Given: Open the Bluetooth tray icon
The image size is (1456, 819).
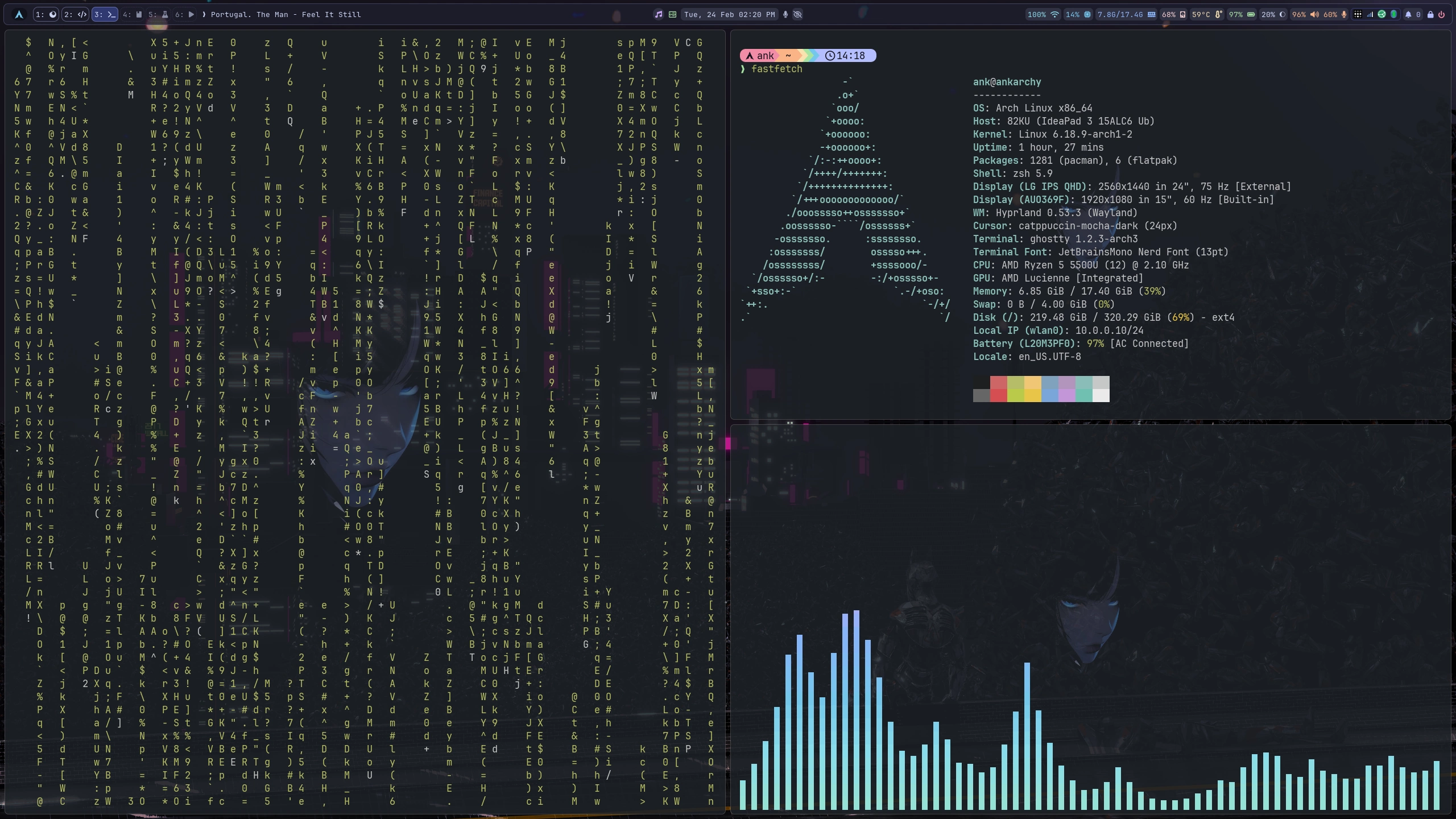Looking at the screenshot, I should 1393,15.
